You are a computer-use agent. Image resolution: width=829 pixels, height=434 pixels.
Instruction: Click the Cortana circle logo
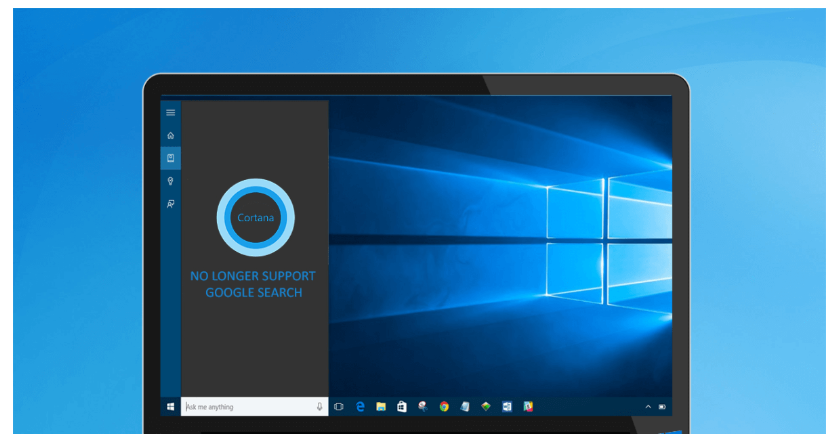click(255, 217)
